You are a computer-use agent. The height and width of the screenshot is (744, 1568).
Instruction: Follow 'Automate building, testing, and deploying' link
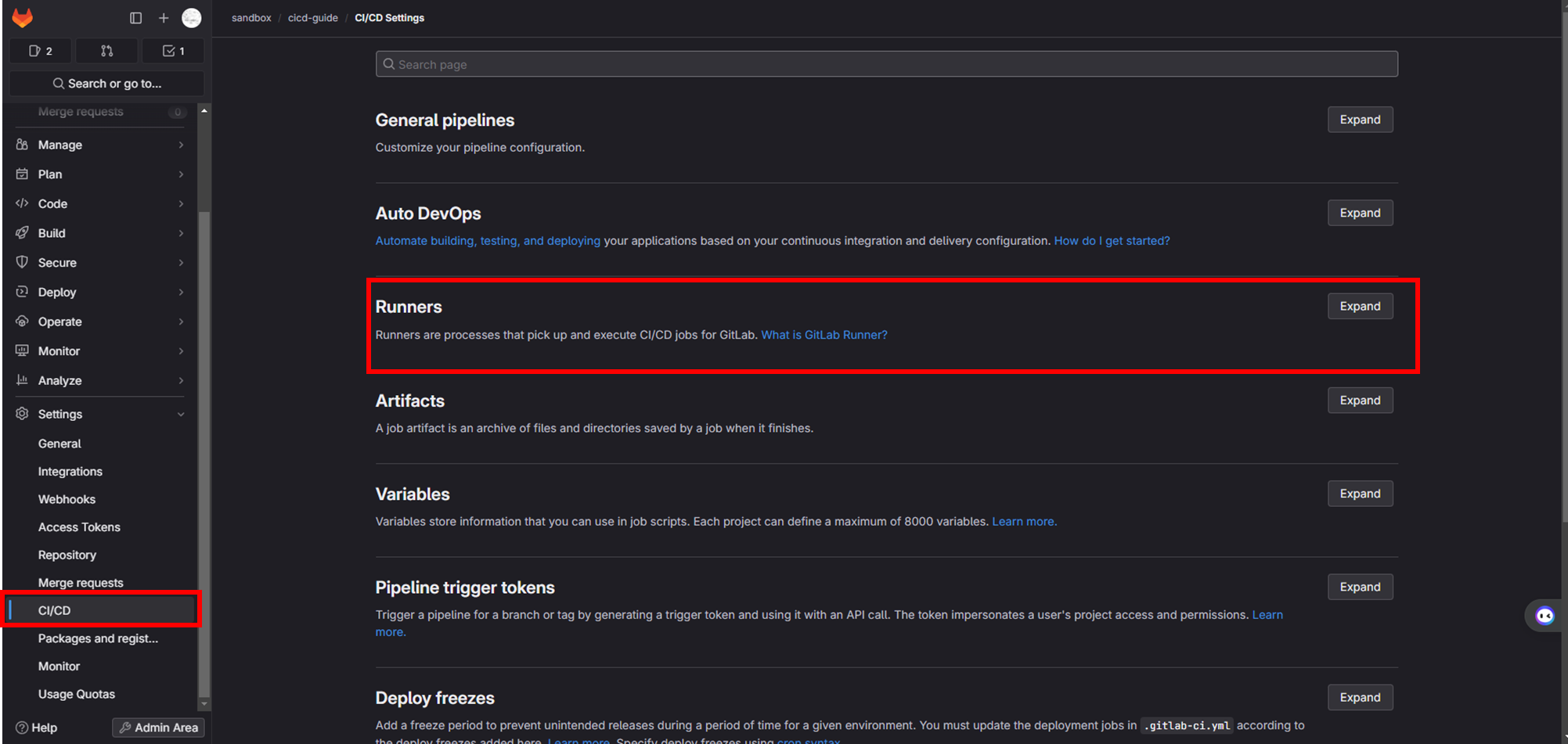[488, 241]
